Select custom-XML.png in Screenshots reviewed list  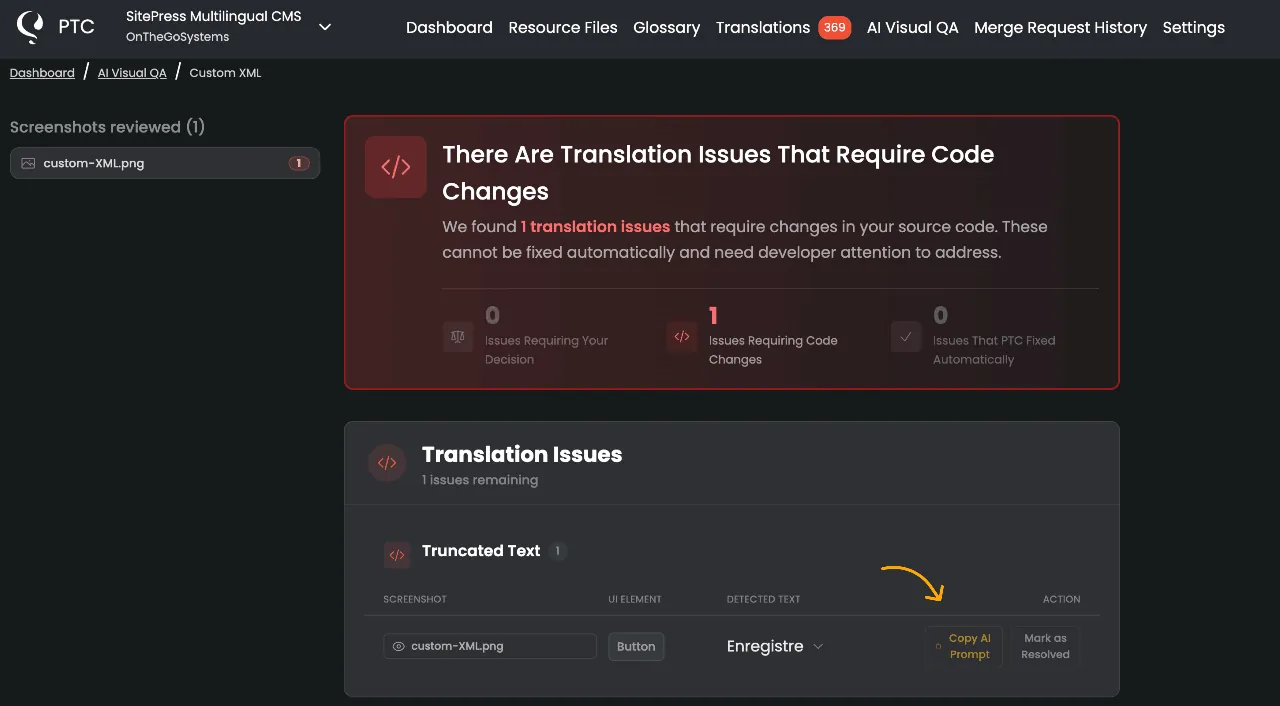165,163
